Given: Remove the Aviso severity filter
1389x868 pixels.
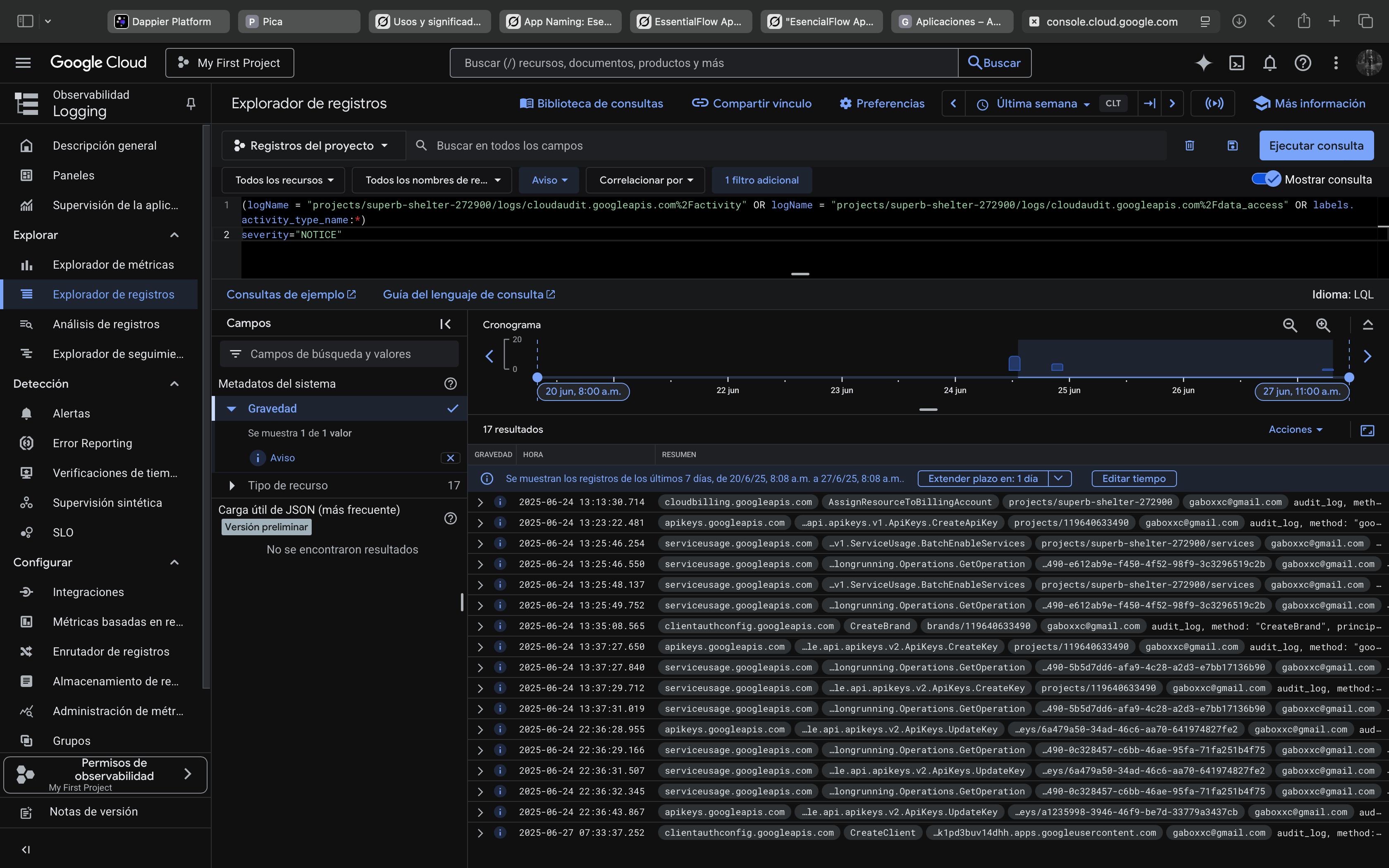Looking at the screenshot, I should coord(450,458).
